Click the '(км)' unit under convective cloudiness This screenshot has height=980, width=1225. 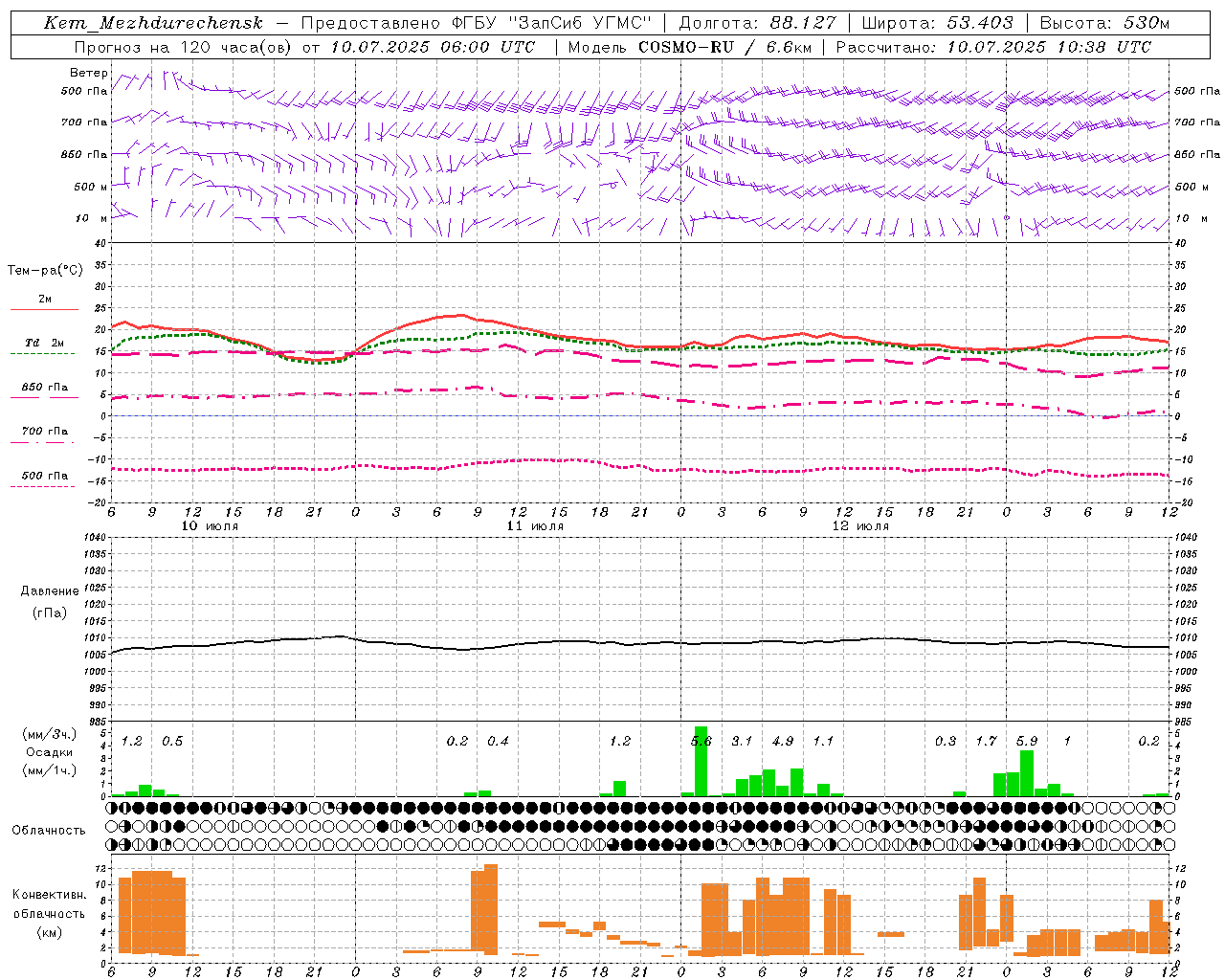(x=50, y=931)
